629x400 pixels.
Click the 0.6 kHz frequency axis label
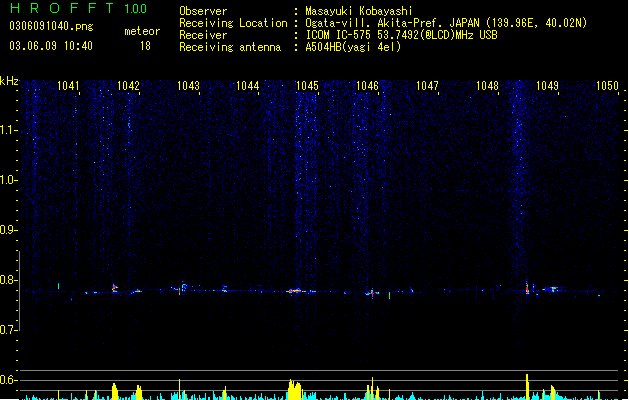pyautogui.click(x=8, y=380)
